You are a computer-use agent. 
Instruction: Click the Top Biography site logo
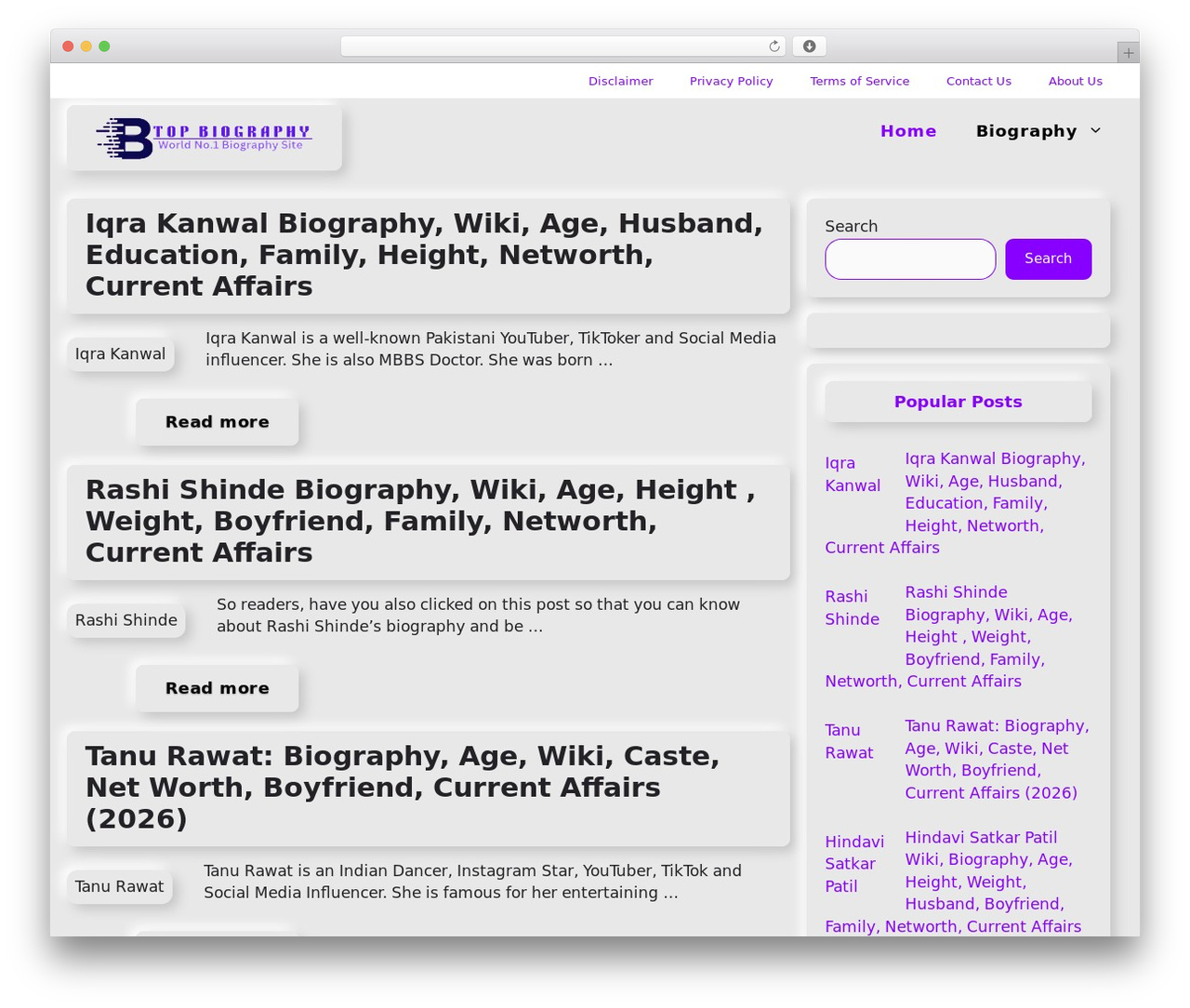[205, 138]
